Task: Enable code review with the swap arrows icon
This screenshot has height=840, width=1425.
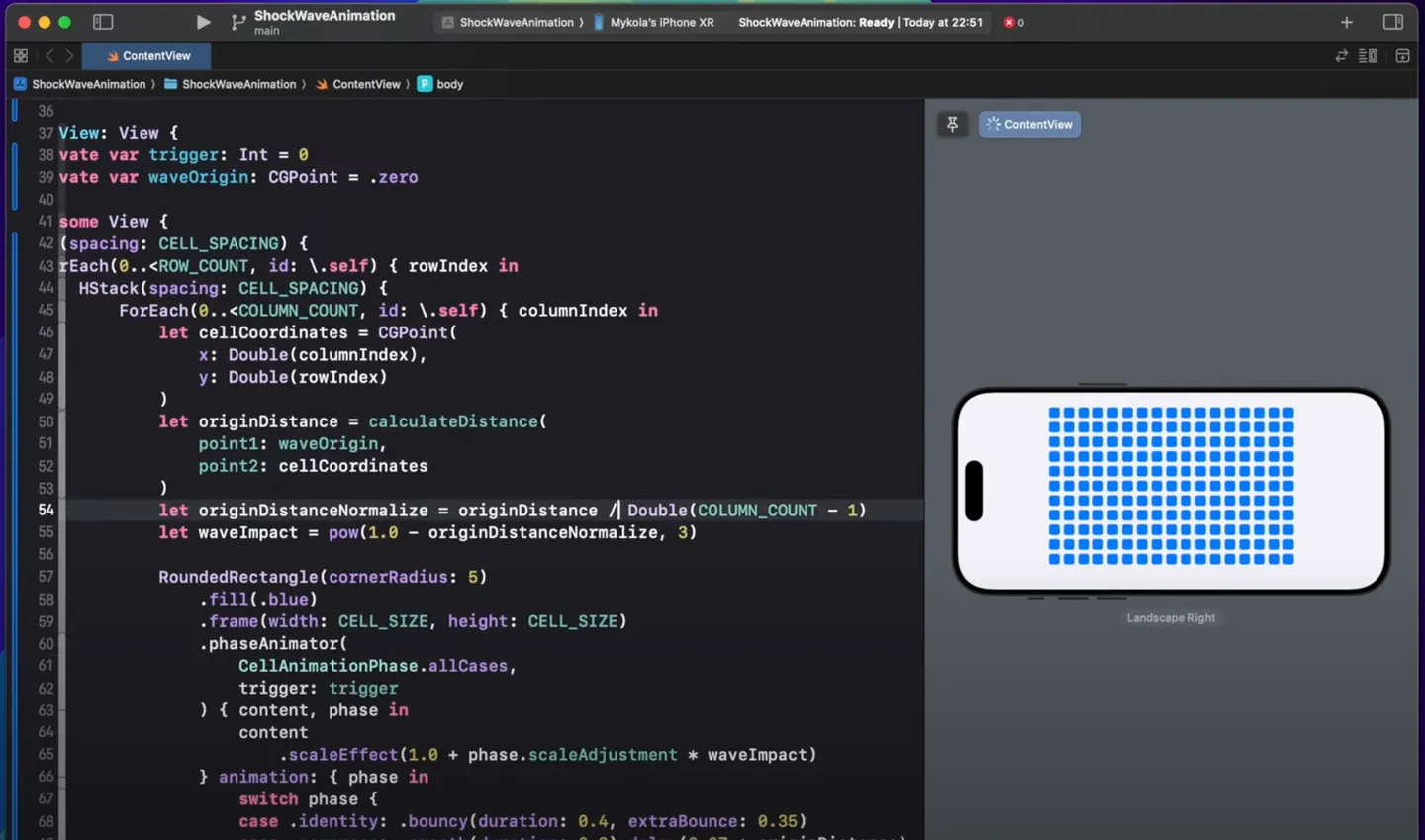Action: [x=1341, y=56]
